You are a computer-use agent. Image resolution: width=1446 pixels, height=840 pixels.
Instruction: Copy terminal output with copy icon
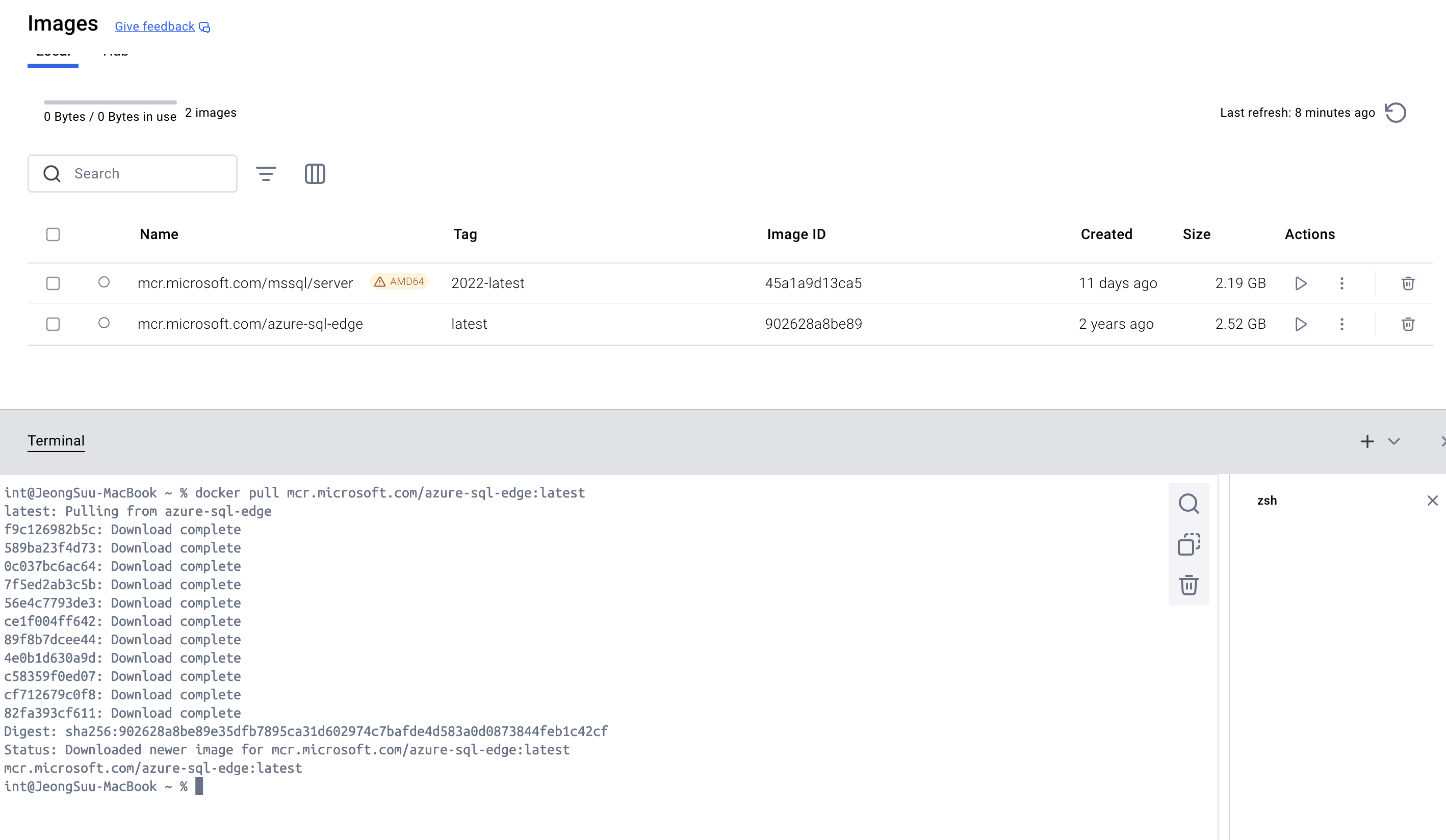point(1189,544)
